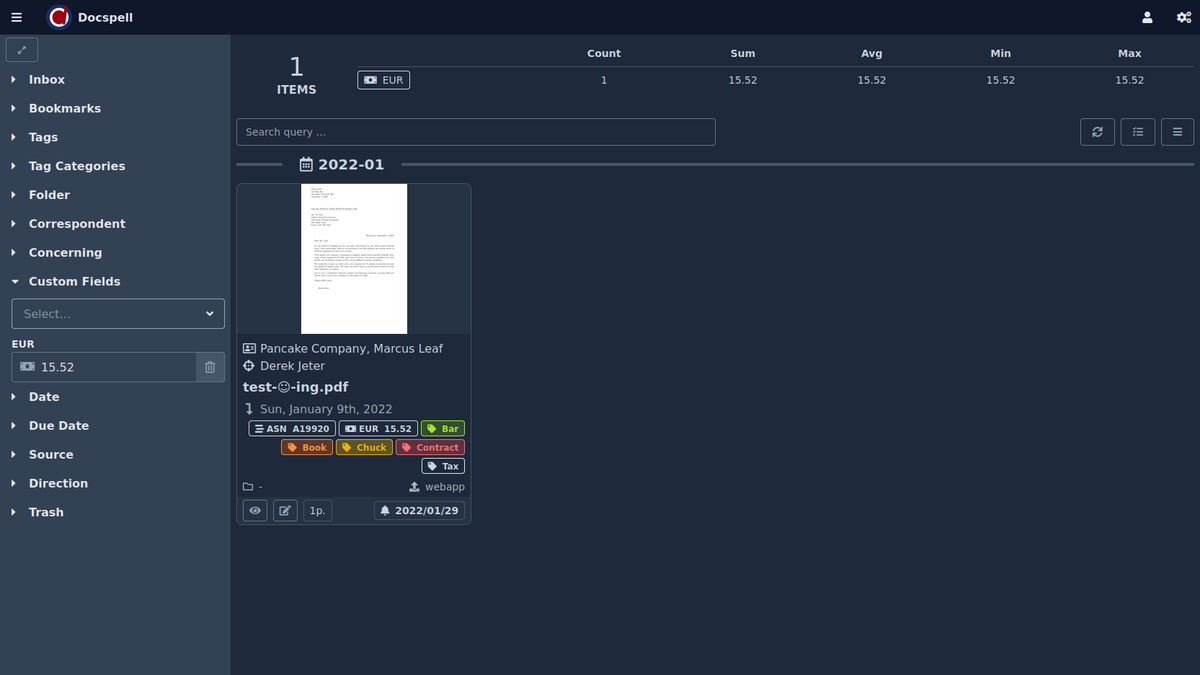The image size is (1200, 675).
Task: Open the custom fields Select dropdown
Action: coord(118,314)
